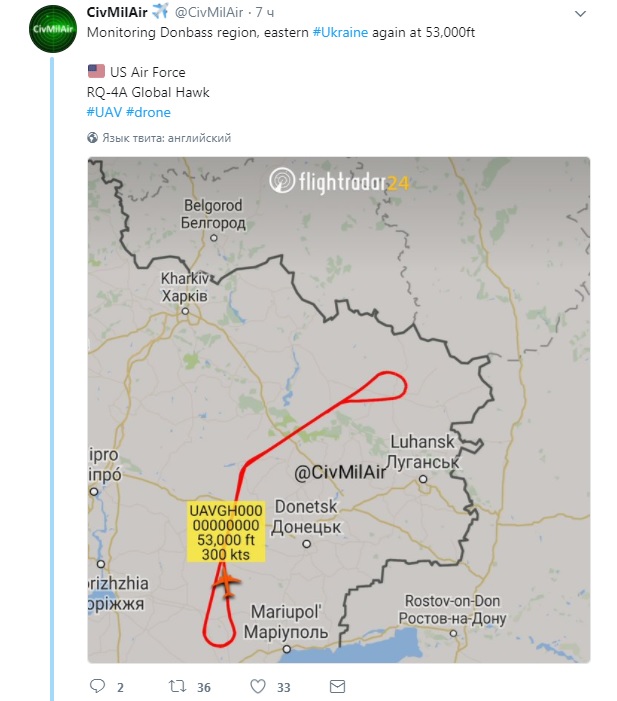Click the Kharkiv city marker on map
617x701 pixels.
[x=185, y=312]
